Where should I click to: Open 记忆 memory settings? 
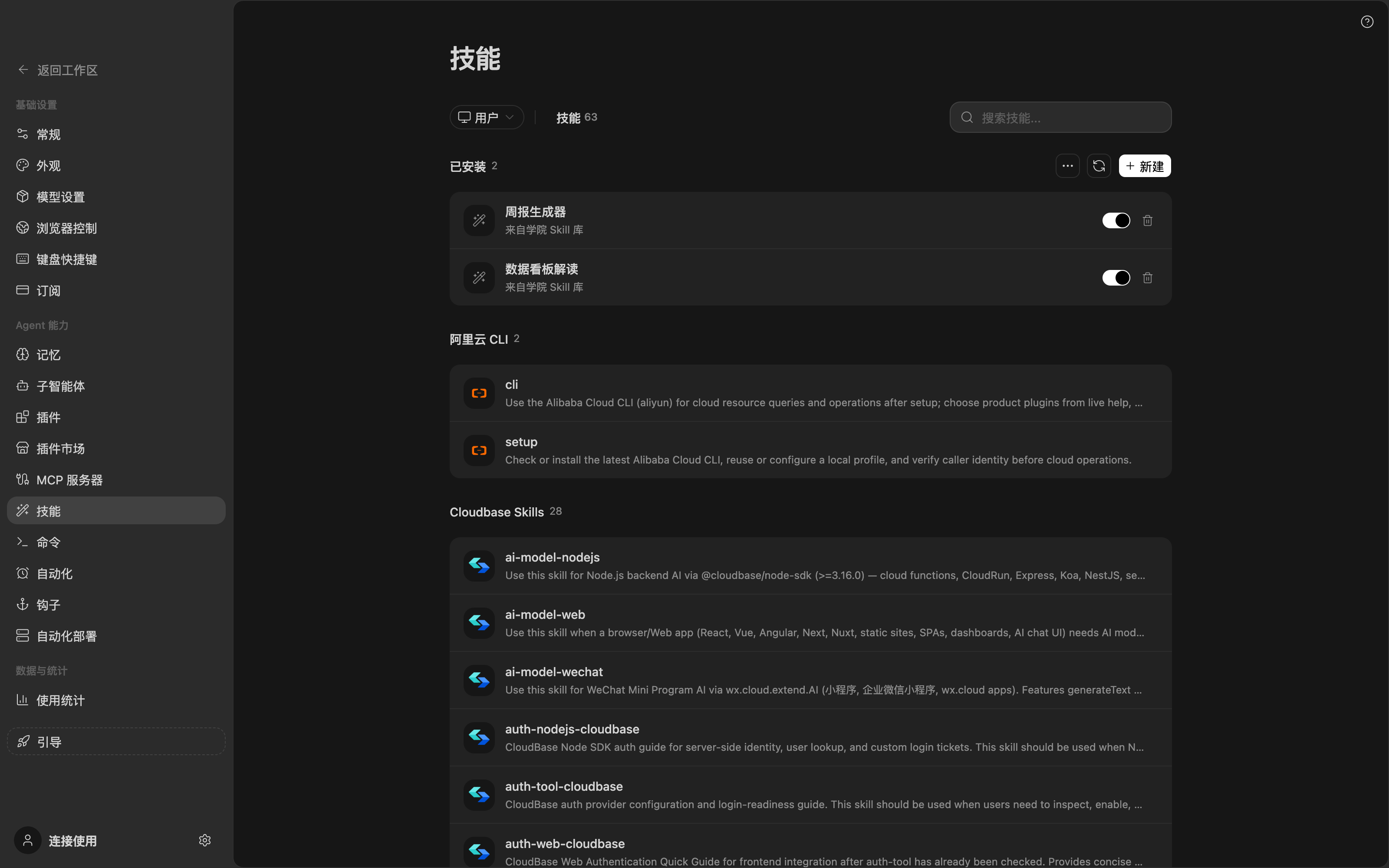pos(116,355)
